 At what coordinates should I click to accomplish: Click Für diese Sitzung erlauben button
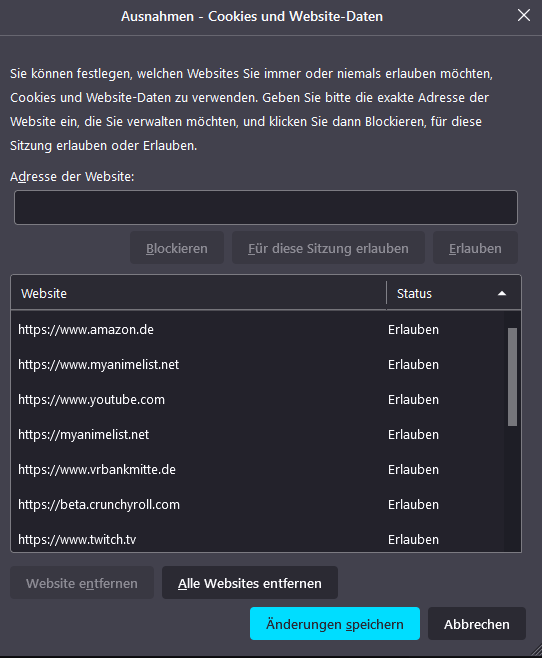pyautogui.click(x=328, y=248)
